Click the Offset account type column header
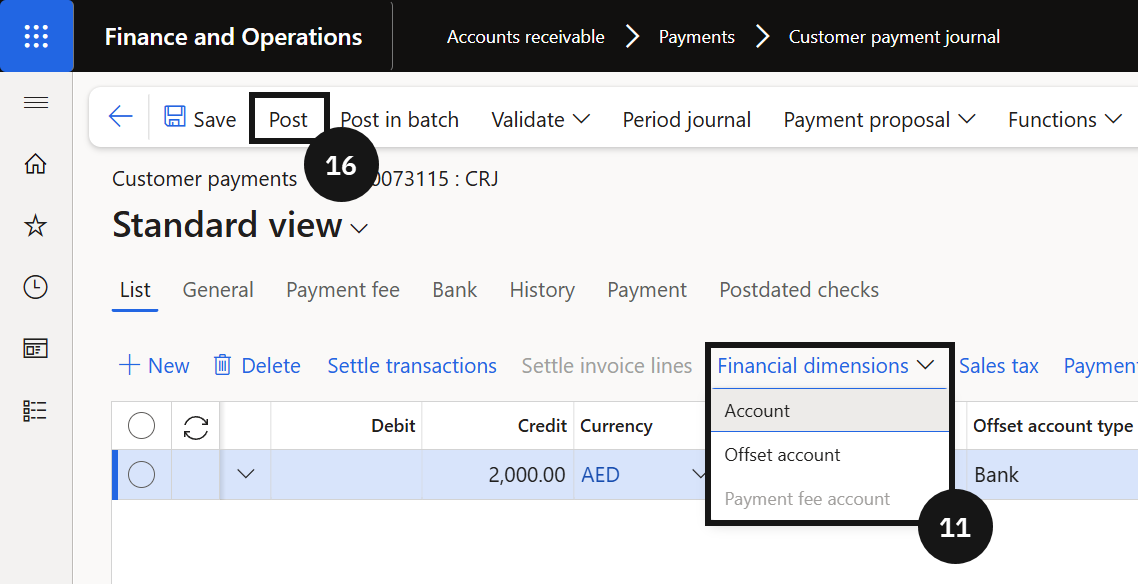This screenshot has height=584, width=1138. pos(1052,426)
